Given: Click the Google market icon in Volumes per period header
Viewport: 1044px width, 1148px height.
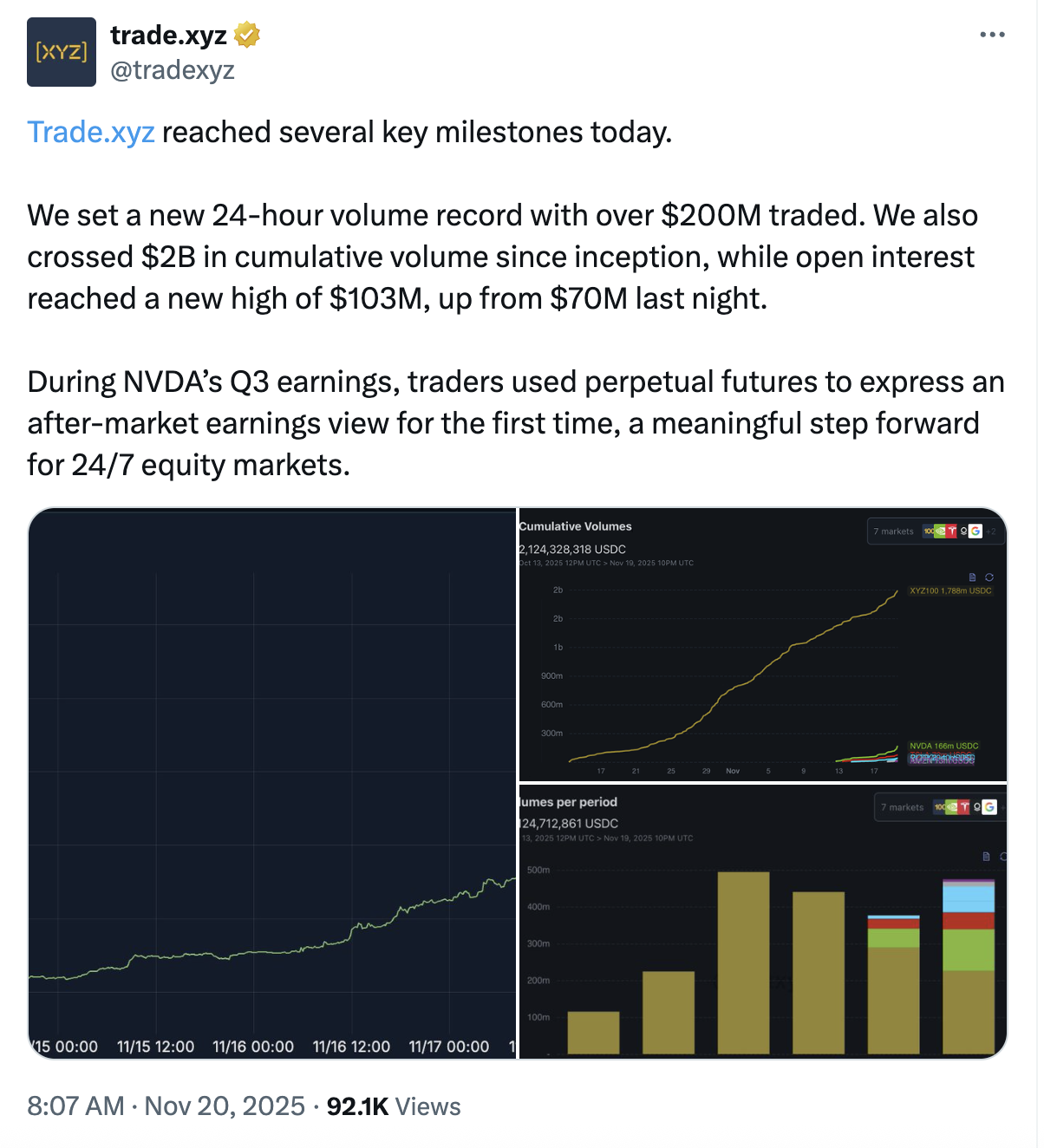Looking at the screenshot, I should coord(989,807).
